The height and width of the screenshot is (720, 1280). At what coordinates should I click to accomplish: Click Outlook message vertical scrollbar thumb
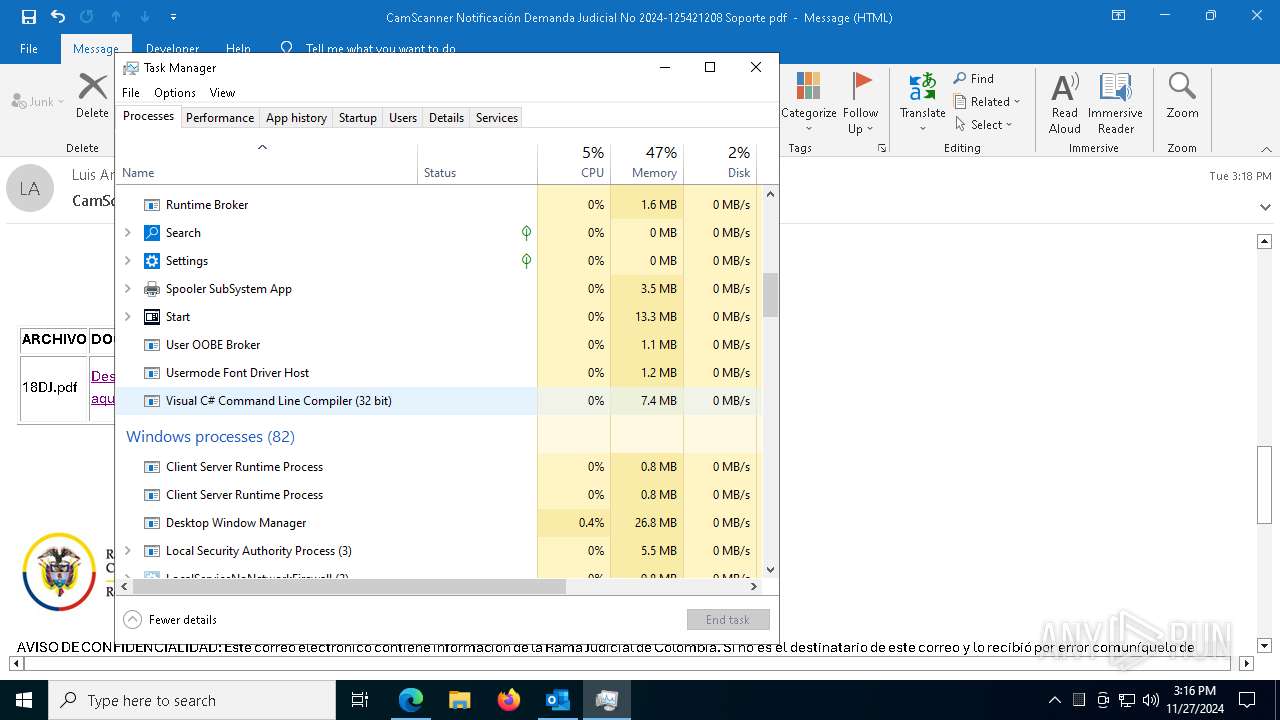[1264, 484]
